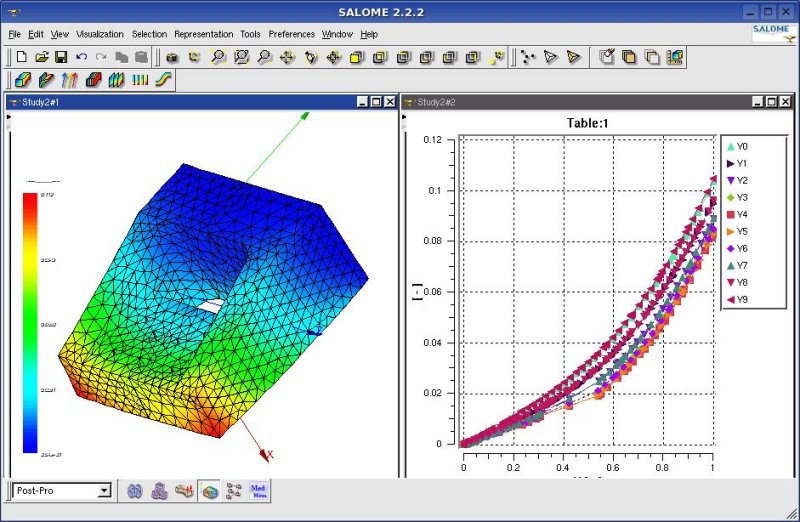Screen dimensions: 800x522
Task: Open the Help menu
Action: click(x=369, y=34)
